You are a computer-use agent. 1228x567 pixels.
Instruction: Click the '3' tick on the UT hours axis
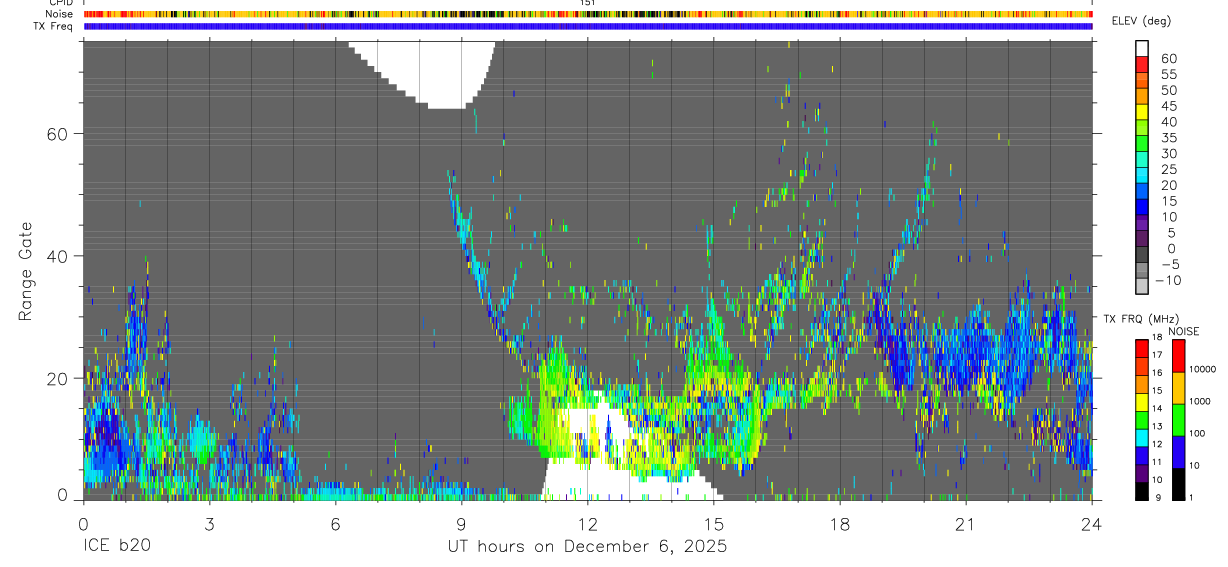pos(209,525)
